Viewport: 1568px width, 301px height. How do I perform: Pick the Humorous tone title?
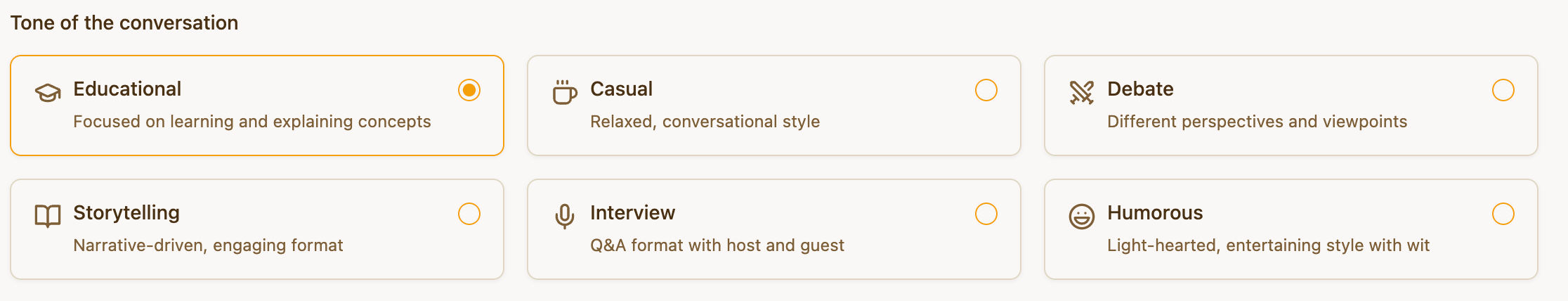tap(1155, 213)
